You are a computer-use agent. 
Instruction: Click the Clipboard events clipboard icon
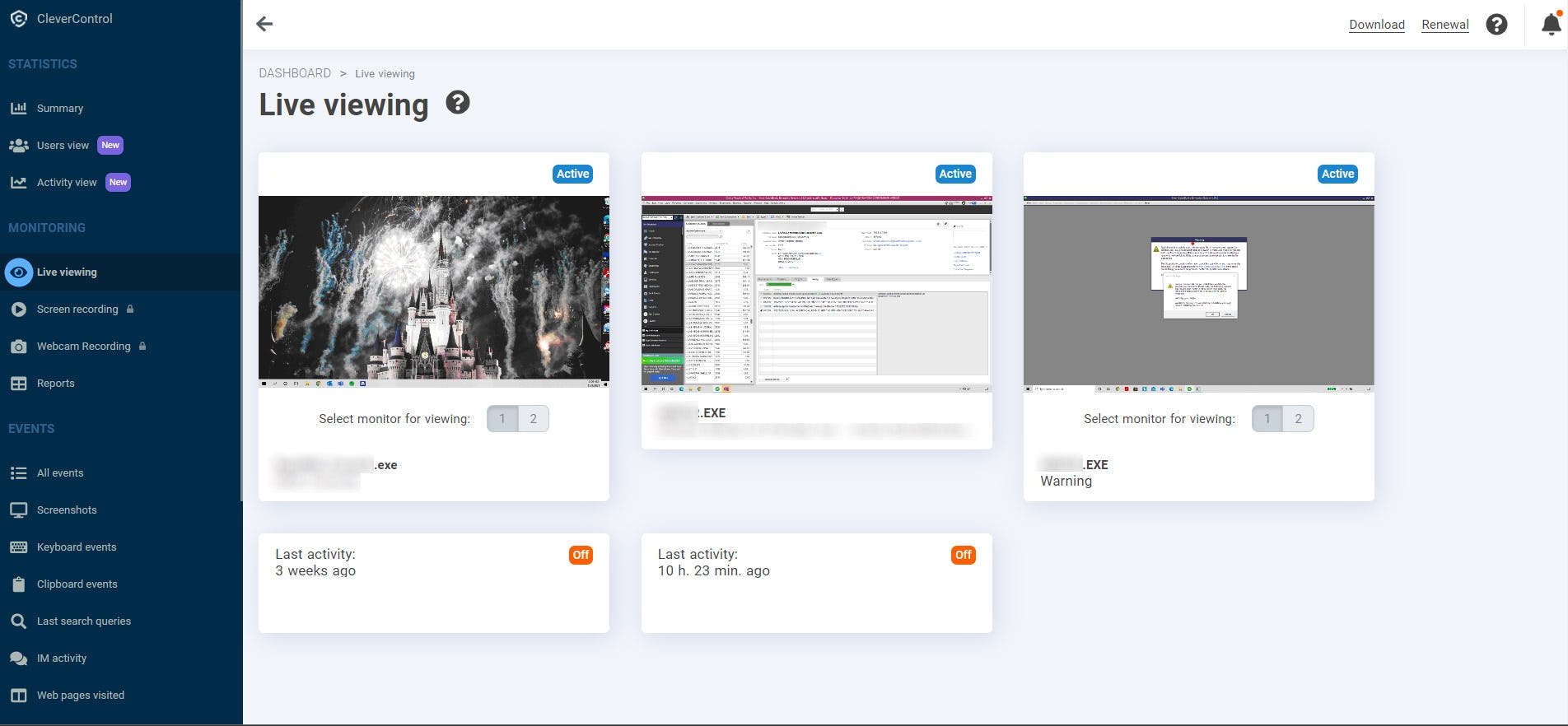pyautogui.click(x=18, y=584)
